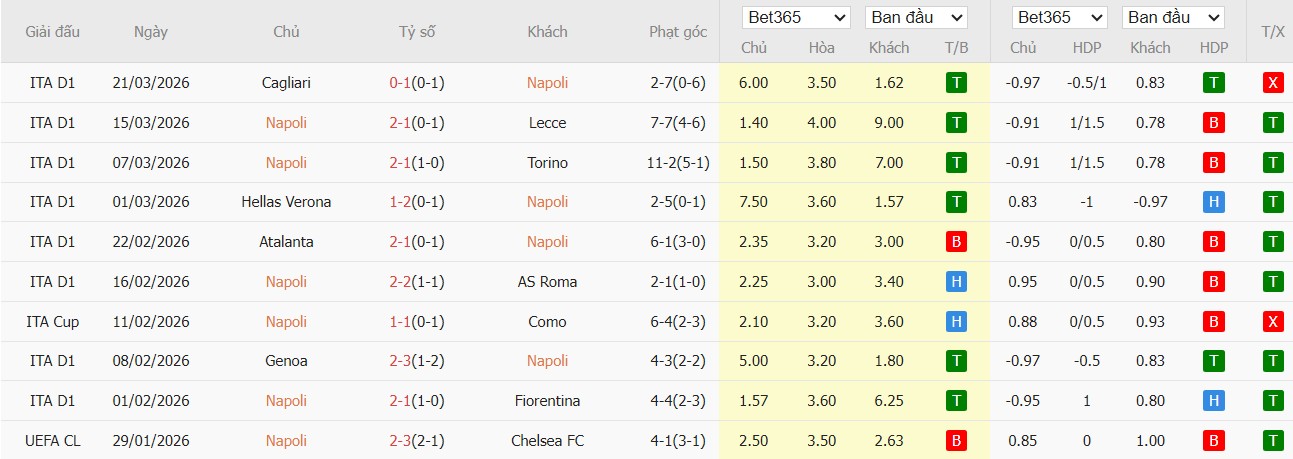The image size is (1293, 459).
Task: Click red B result badge in Atalanta row
Action: pos(956,242)
